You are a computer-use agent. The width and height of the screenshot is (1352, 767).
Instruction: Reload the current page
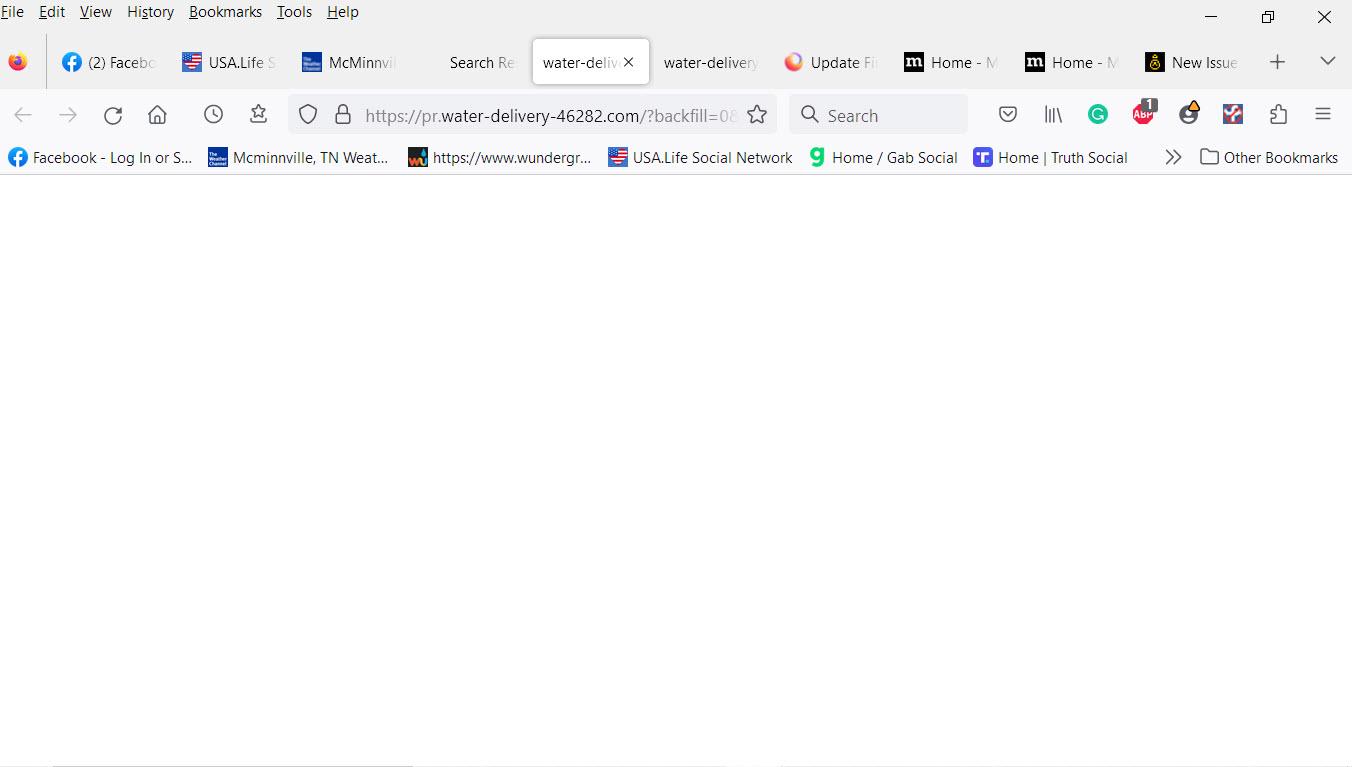112,114
